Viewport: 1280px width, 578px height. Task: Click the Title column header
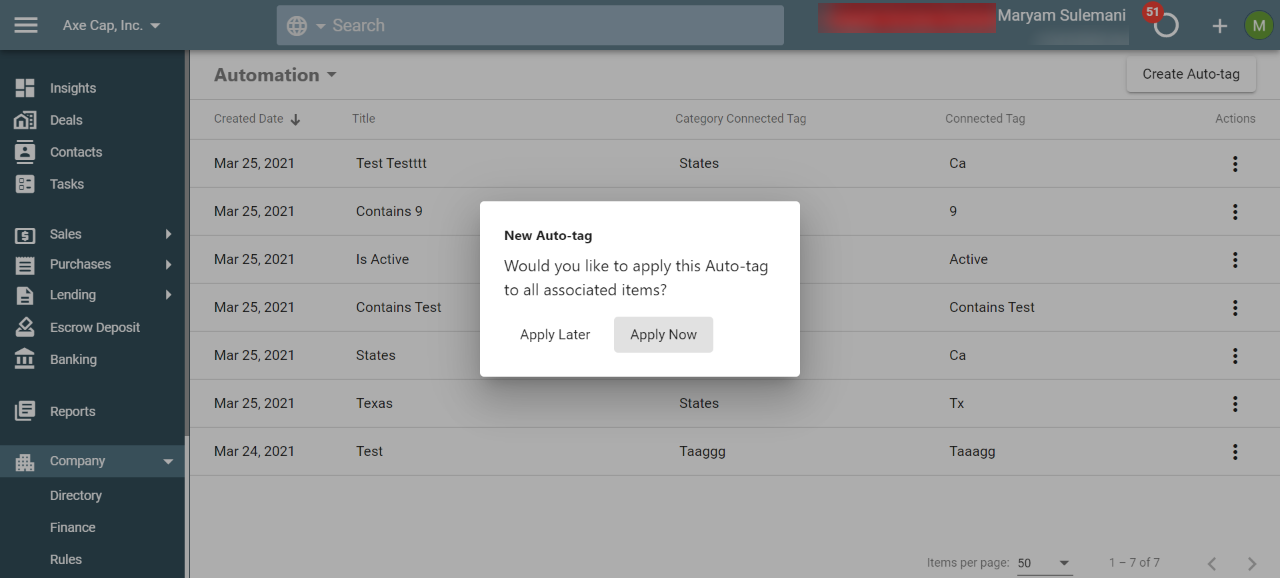pyautogui.click(x=364, y=118)
